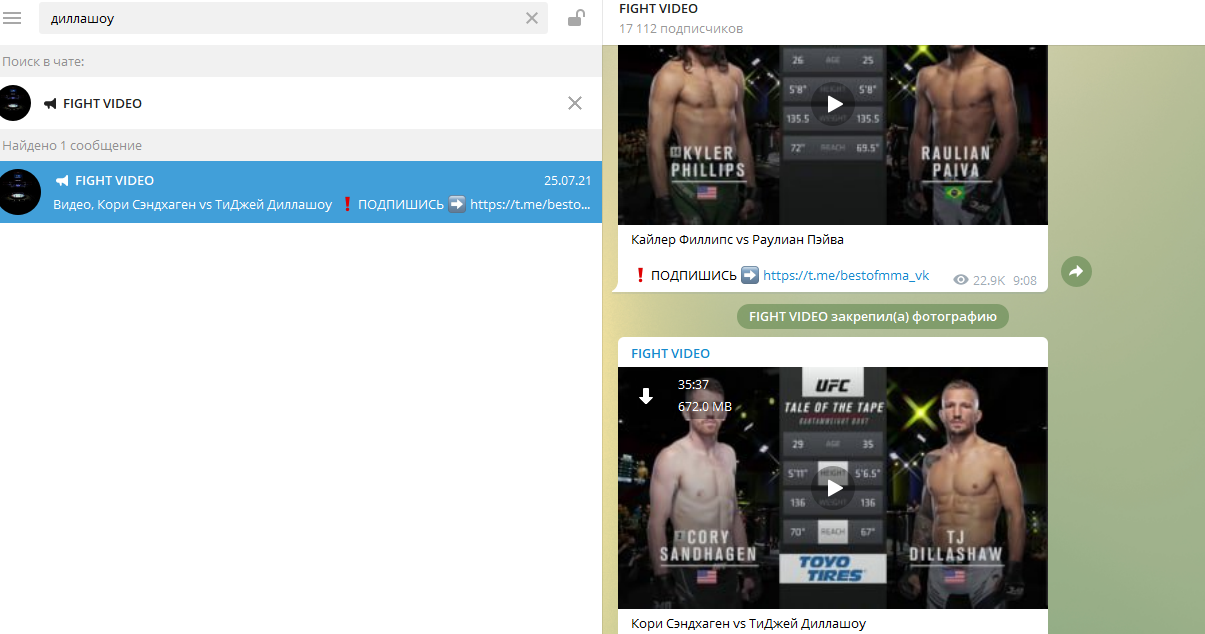This screenshot has width=1205, height=634.
Task: Remove the FIGHT VIDEO chat search filter
Action: (575, 103)
